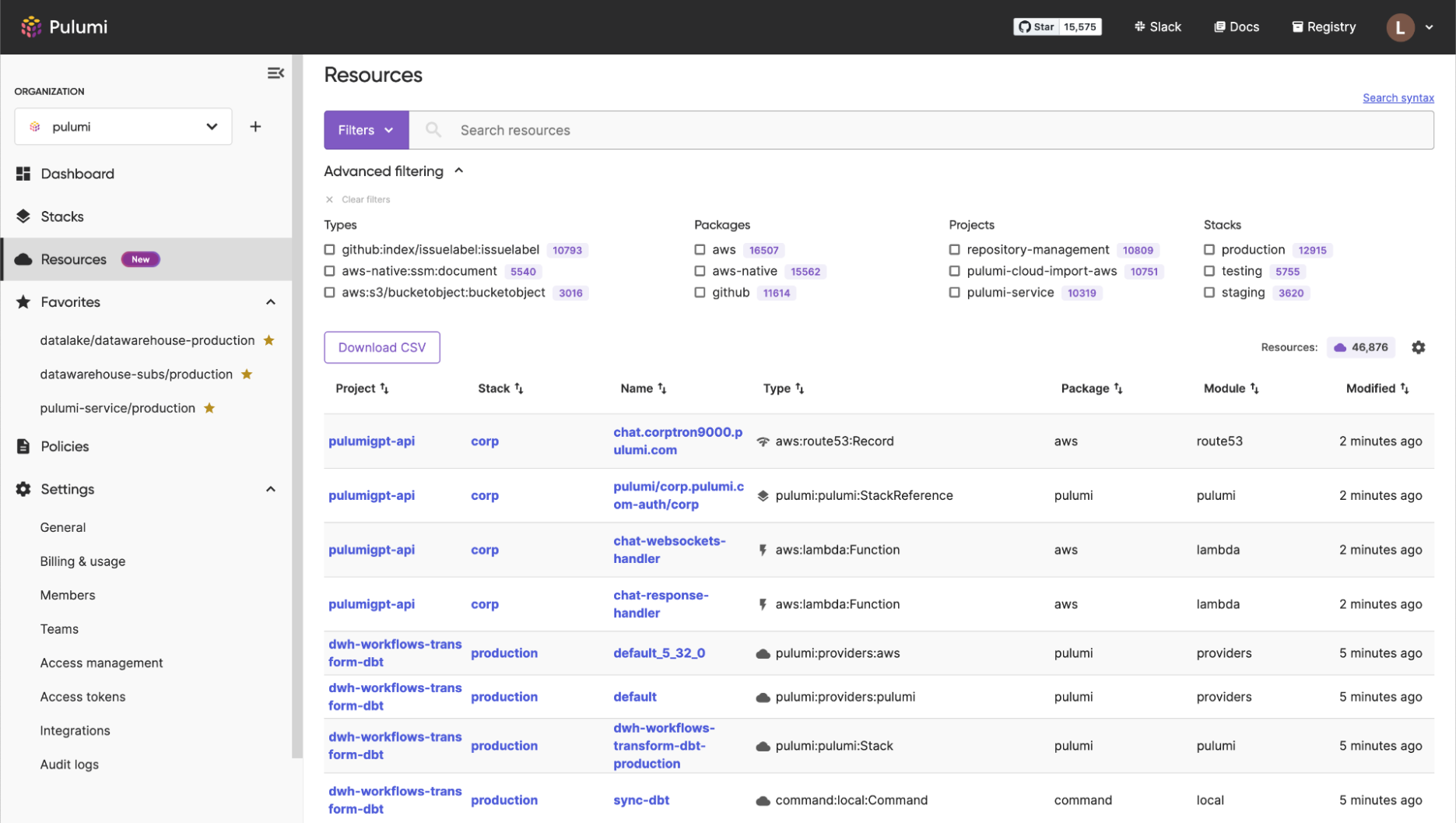The width and height of the screenshot is (1456, 823).
Task: Click the sidebar vertical scrollbar
Action: (x=296, y=406)
